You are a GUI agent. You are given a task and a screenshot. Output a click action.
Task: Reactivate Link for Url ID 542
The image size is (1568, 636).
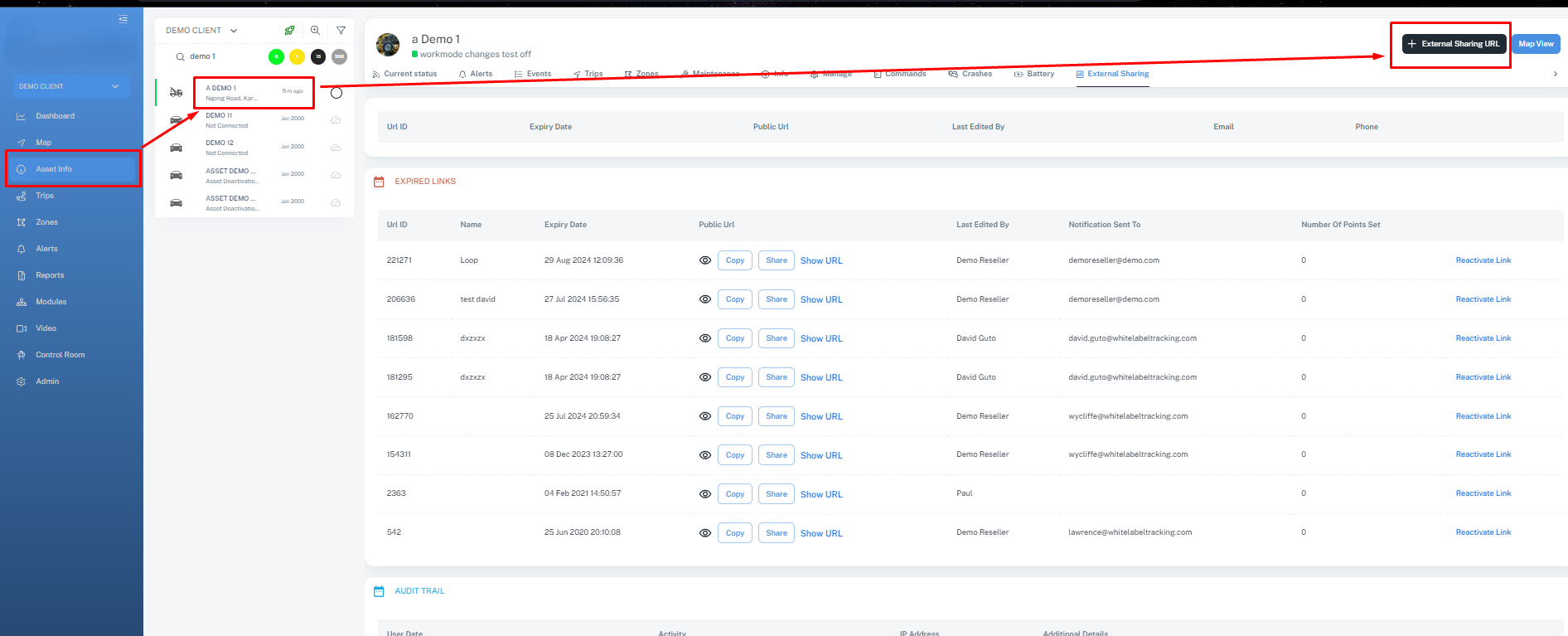pos(1483,532)
